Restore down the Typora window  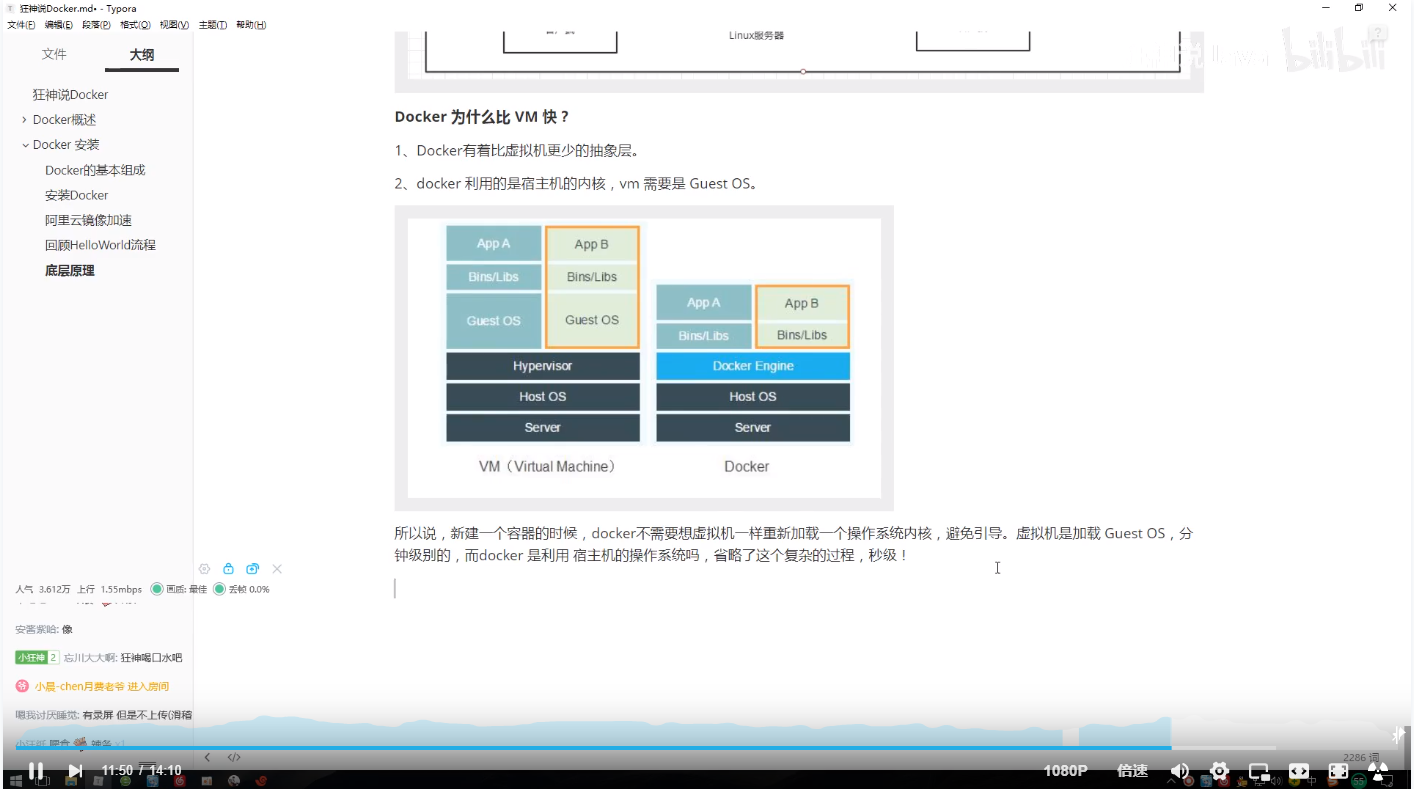[1358, 7]
